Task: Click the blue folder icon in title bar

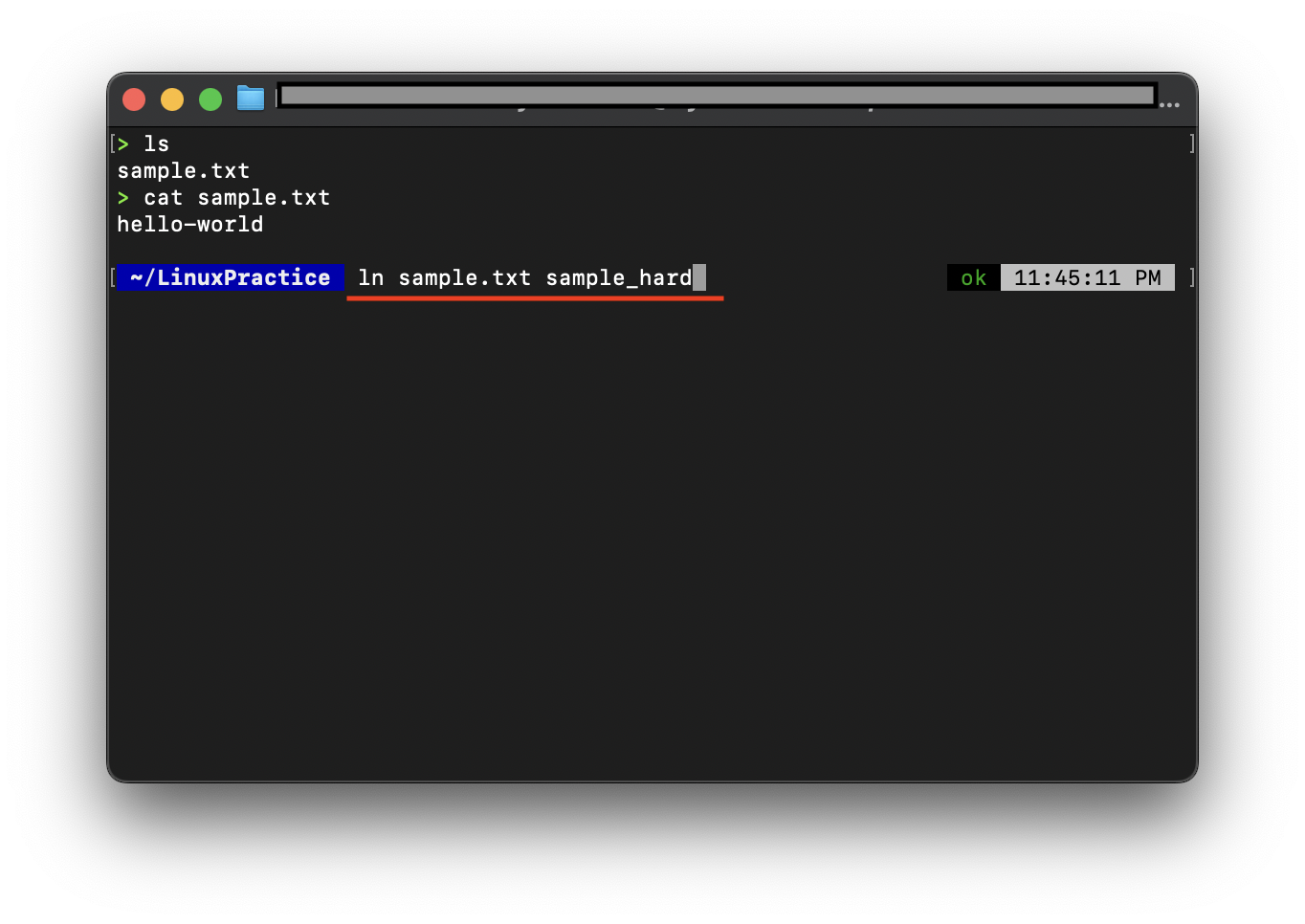Action: (x=251, y=99)
